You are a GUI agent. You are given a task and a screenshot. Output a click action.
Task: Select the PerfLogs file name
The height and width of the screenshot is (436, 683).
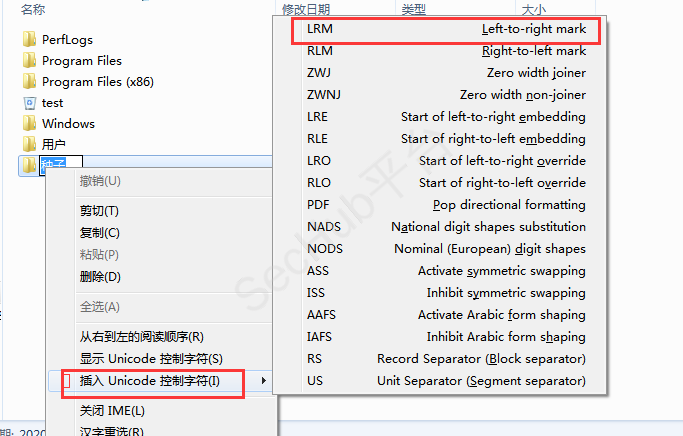pyautogui.click(x=68, y=40)
